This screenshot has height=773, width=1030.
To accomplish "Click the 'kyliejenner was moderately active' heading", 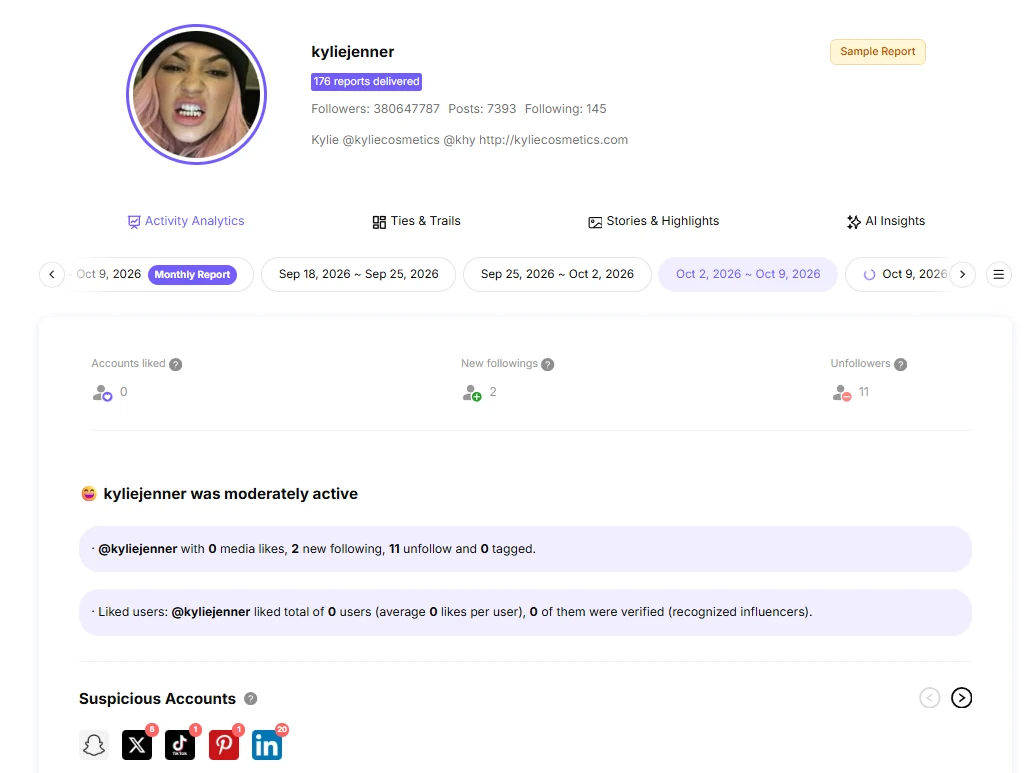I will [x=231, y=494].
